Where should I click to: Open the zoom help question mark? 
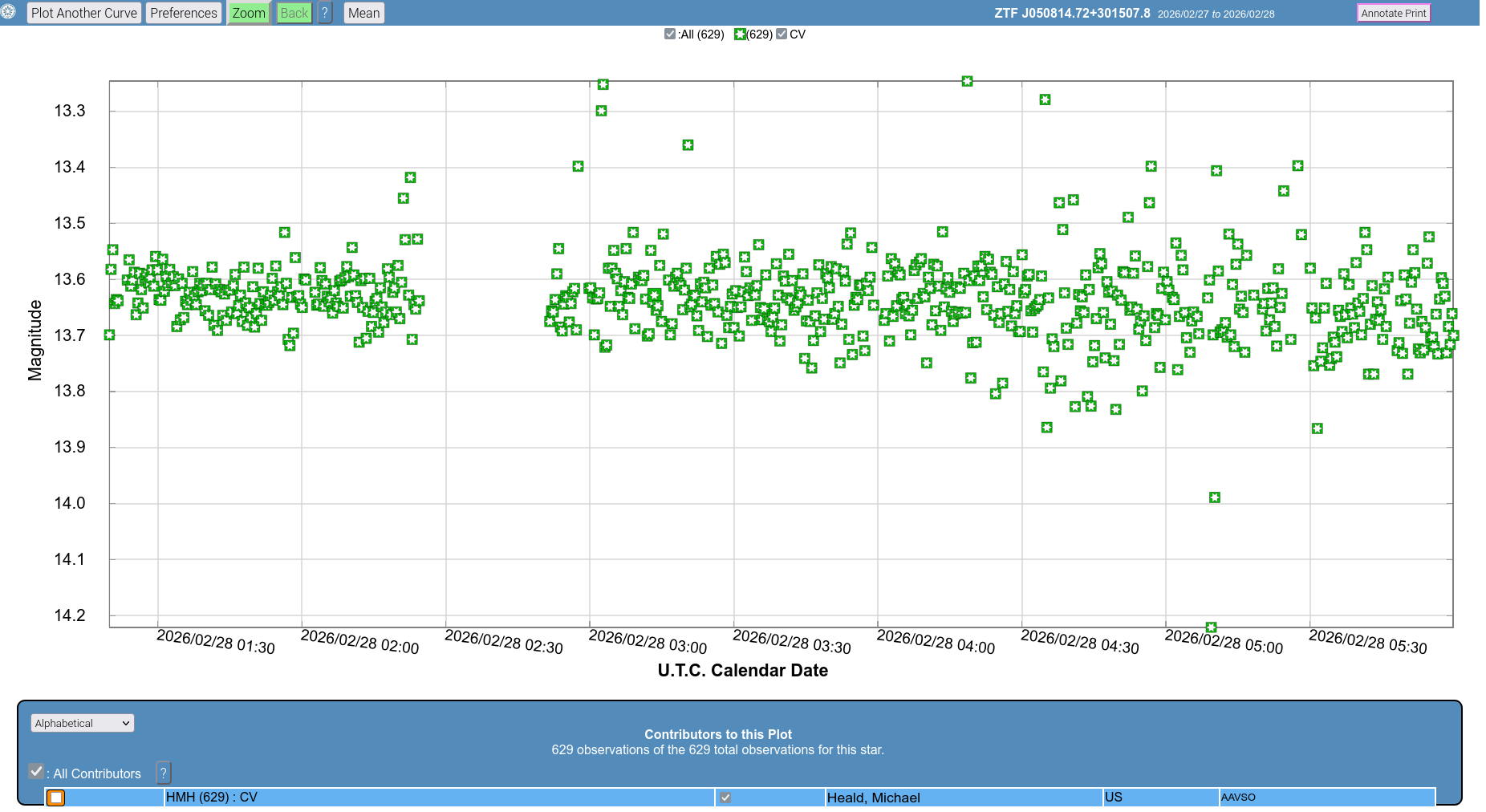click(325, 13)
